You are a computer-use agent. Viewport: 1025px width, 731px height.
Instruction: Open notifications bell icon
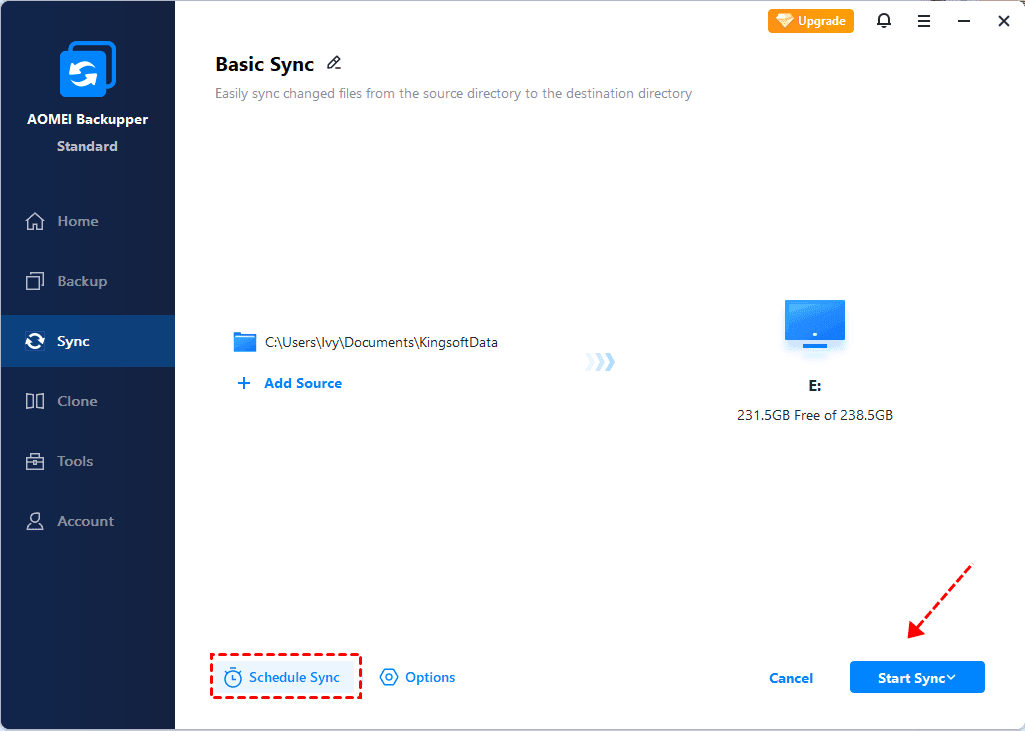tap(884, 21)
